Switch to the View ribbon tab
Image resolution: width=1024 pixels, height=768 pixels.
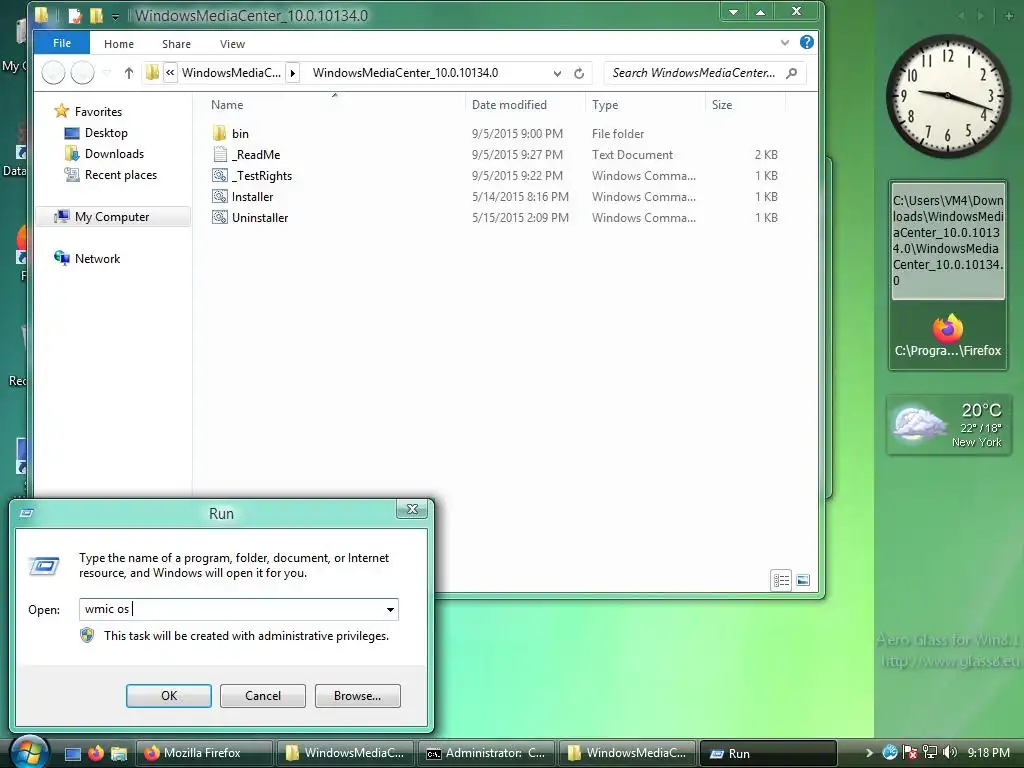[x=232, y=44]
